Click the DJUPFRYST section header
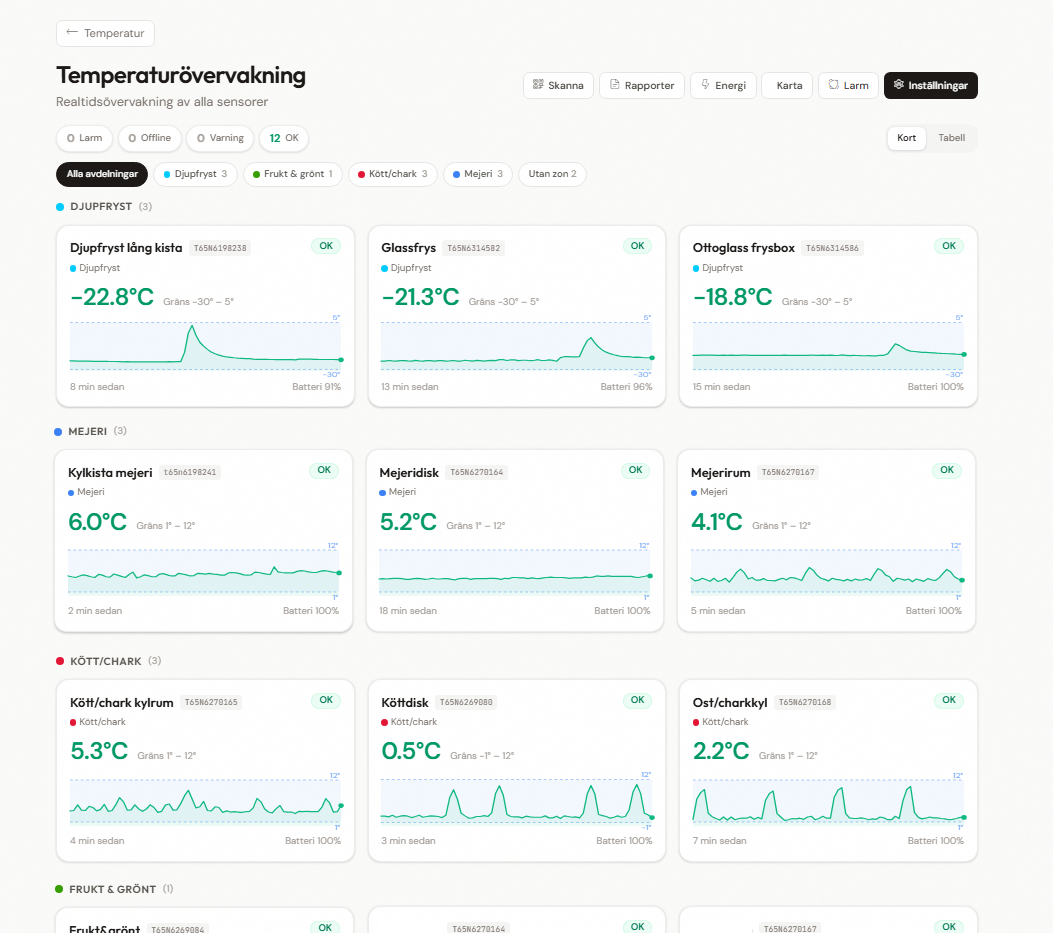Image resolution: width=1053 pixels, height=933 pixels. click(x=101, y=206)
